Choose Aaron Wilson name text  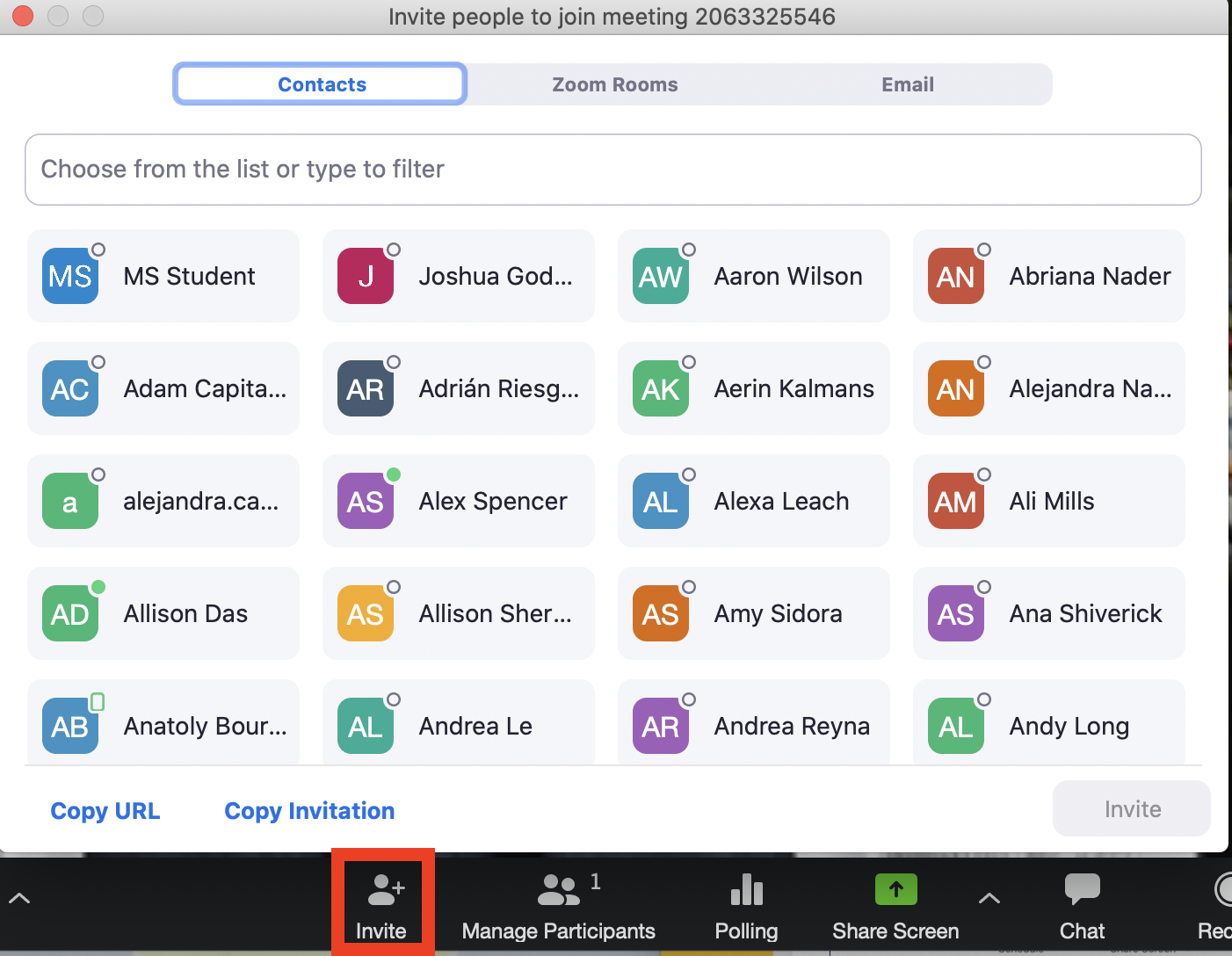pos(788,276)
